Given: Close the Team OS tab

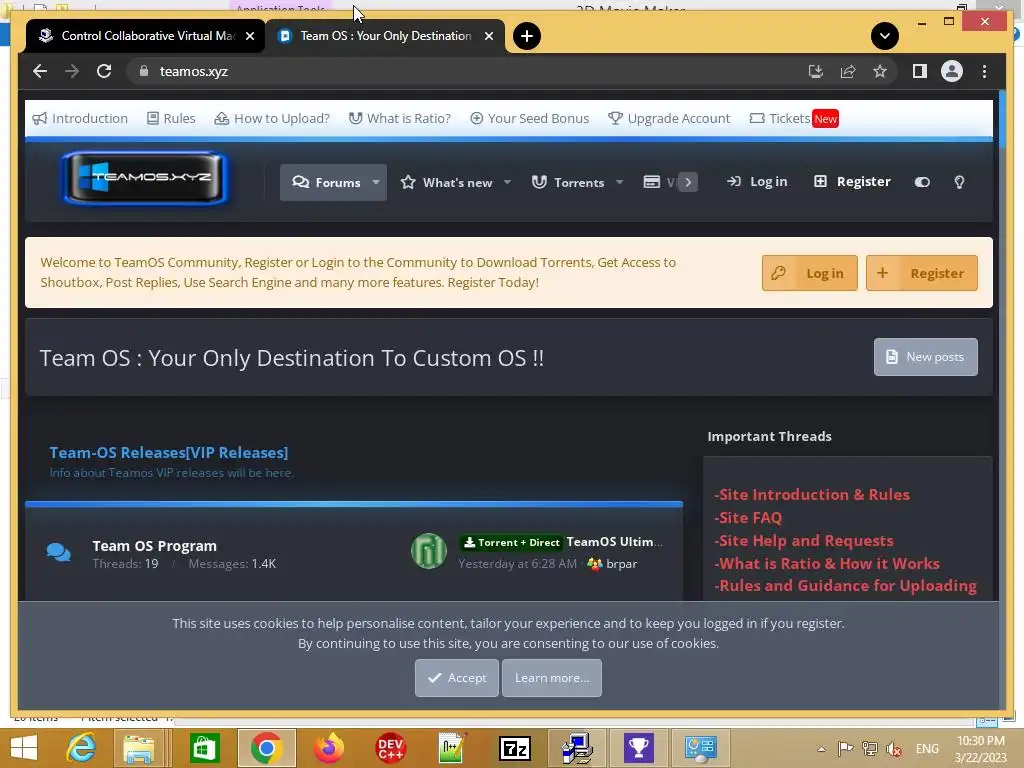Looking at the screenshot, I should [x=488, y=36].
